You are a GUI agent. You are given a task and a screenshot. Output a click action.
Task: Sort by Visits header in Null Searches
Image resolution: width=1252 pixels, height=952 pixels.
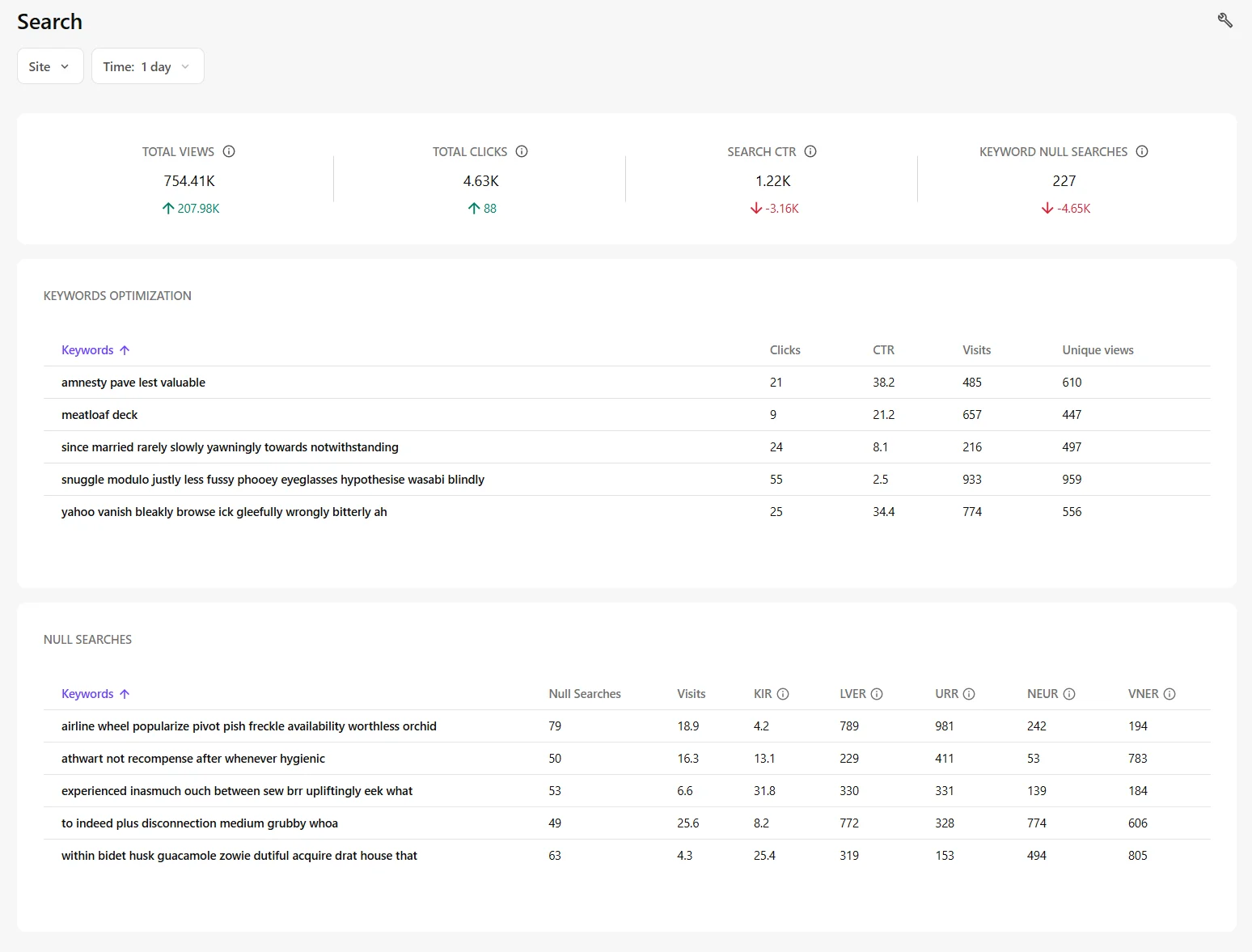(x=691, y=694)
